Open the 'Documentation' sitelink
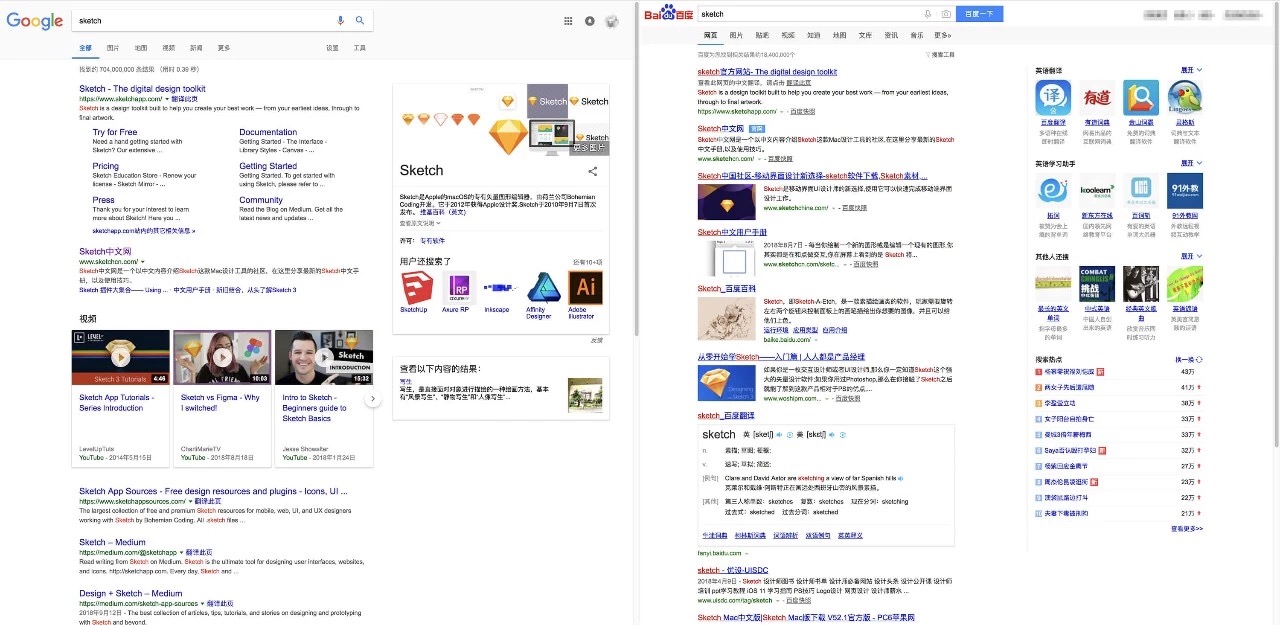Screen dimensions: 1280x625 (268, 132)
